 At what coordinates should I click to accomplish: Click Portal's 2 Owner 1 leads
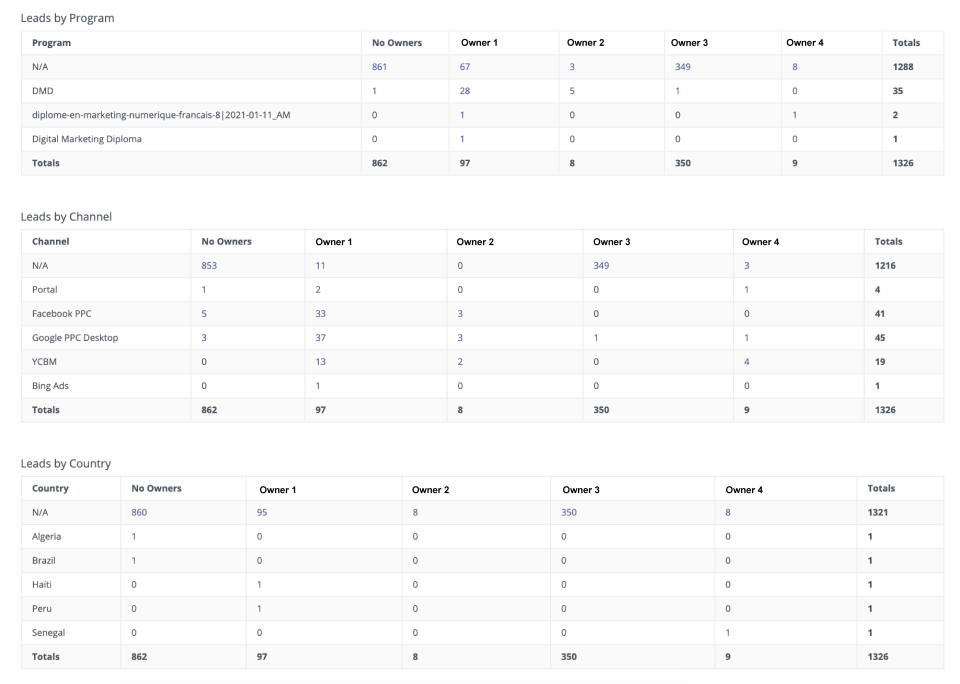[x=318, y=289]
